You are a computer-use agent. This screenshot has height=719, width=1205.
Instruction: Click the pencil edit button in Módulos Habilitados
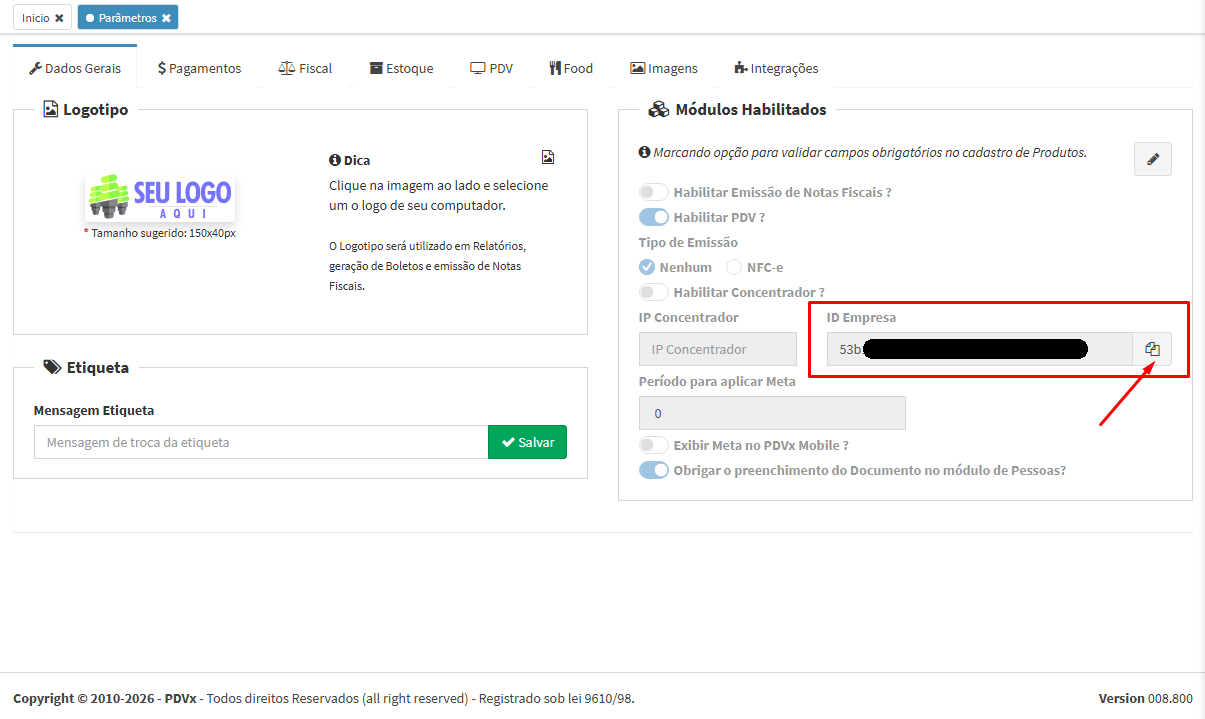pos(1152,159)
